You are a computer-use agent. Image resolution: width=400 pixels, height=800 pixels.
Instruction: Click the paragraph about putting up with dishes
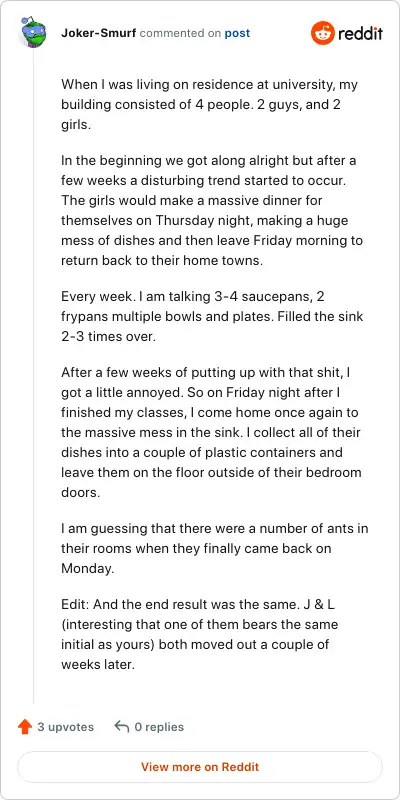click(211, 433)
